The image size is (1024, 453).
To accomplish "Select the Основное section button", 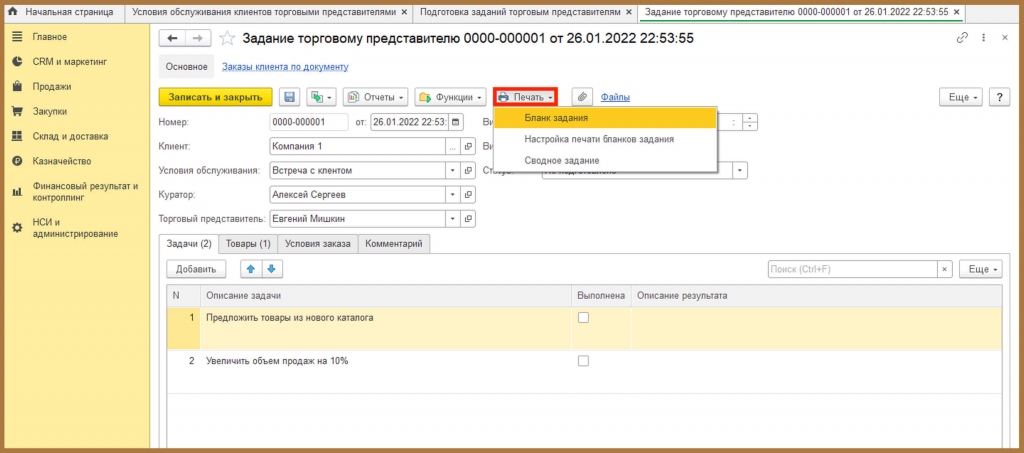I will [x=186, y=67].
